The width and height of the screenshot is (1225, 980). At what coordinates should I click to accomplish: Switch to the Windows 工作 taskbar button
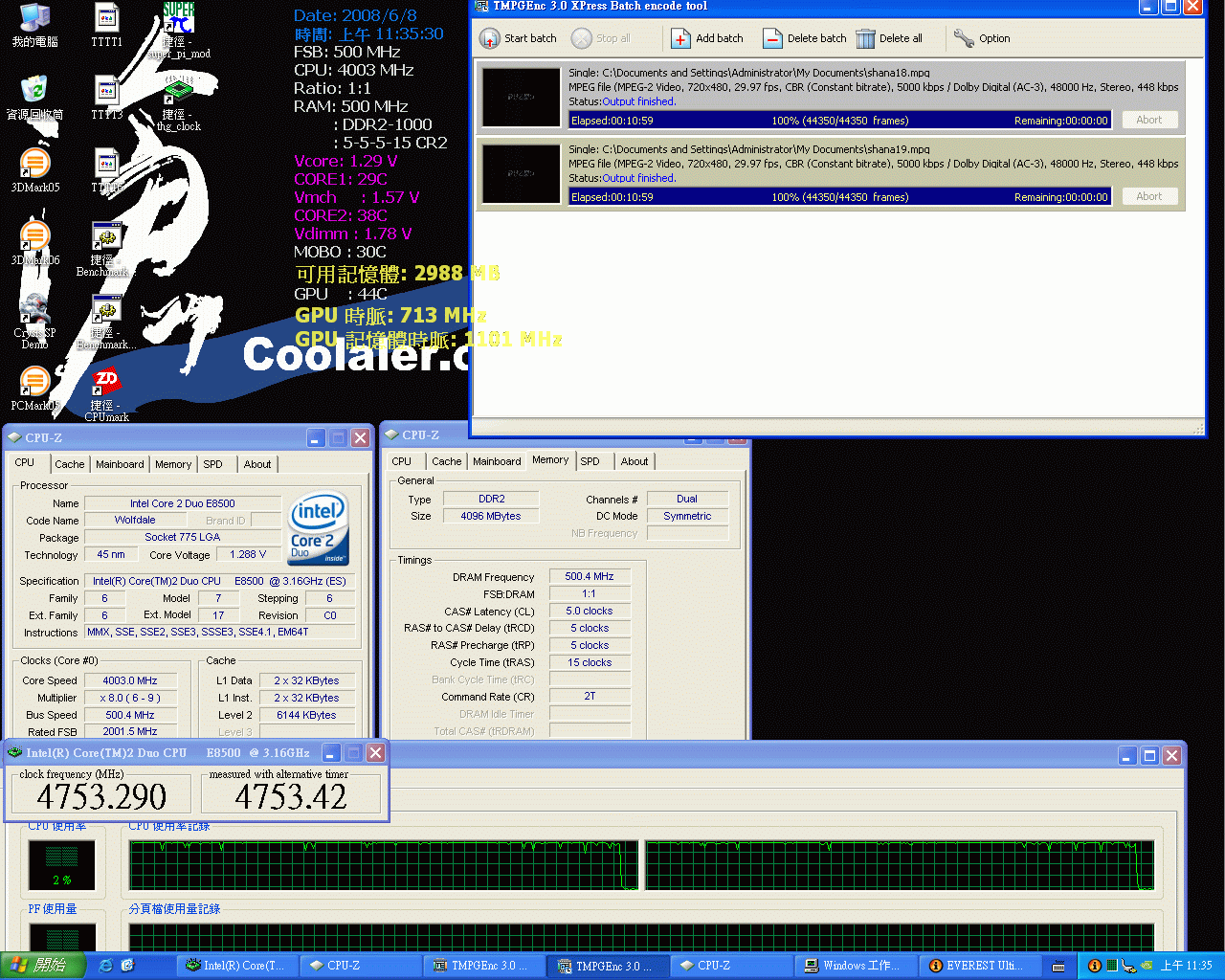pyautogui.click(x=857, y=966)
